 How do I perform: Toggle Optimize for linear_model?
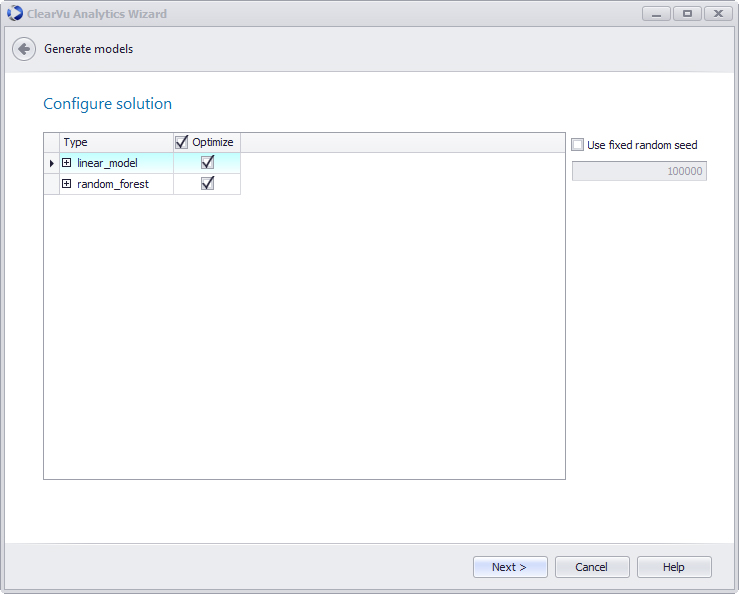tap(207, 163)
